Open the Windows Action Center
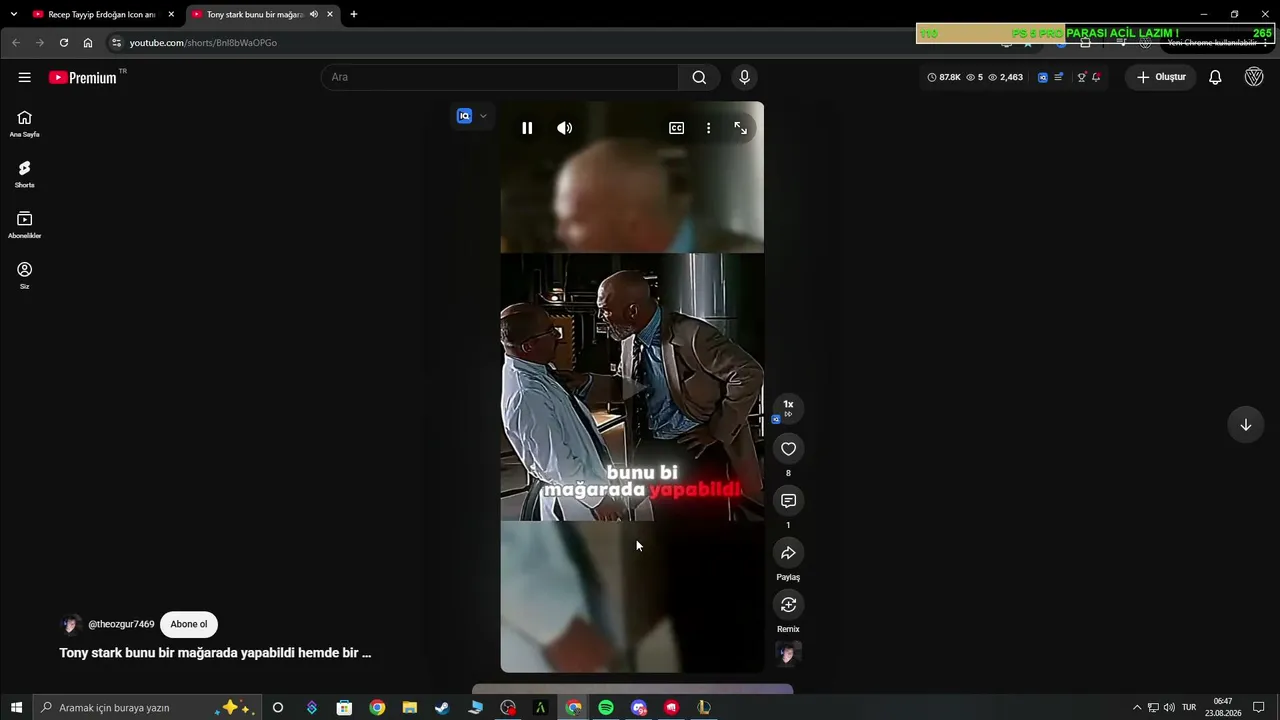Screen dimensions: 1280x720 click(1259, 708)
